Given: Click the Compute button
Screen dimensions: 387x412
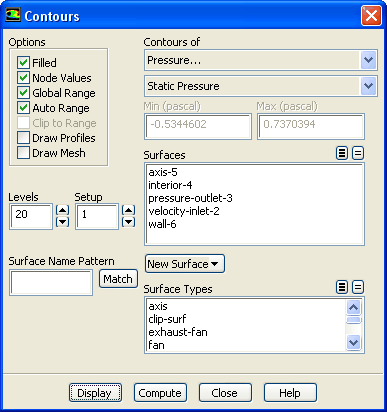Looking at the screenshot, I should click(160, 393).
